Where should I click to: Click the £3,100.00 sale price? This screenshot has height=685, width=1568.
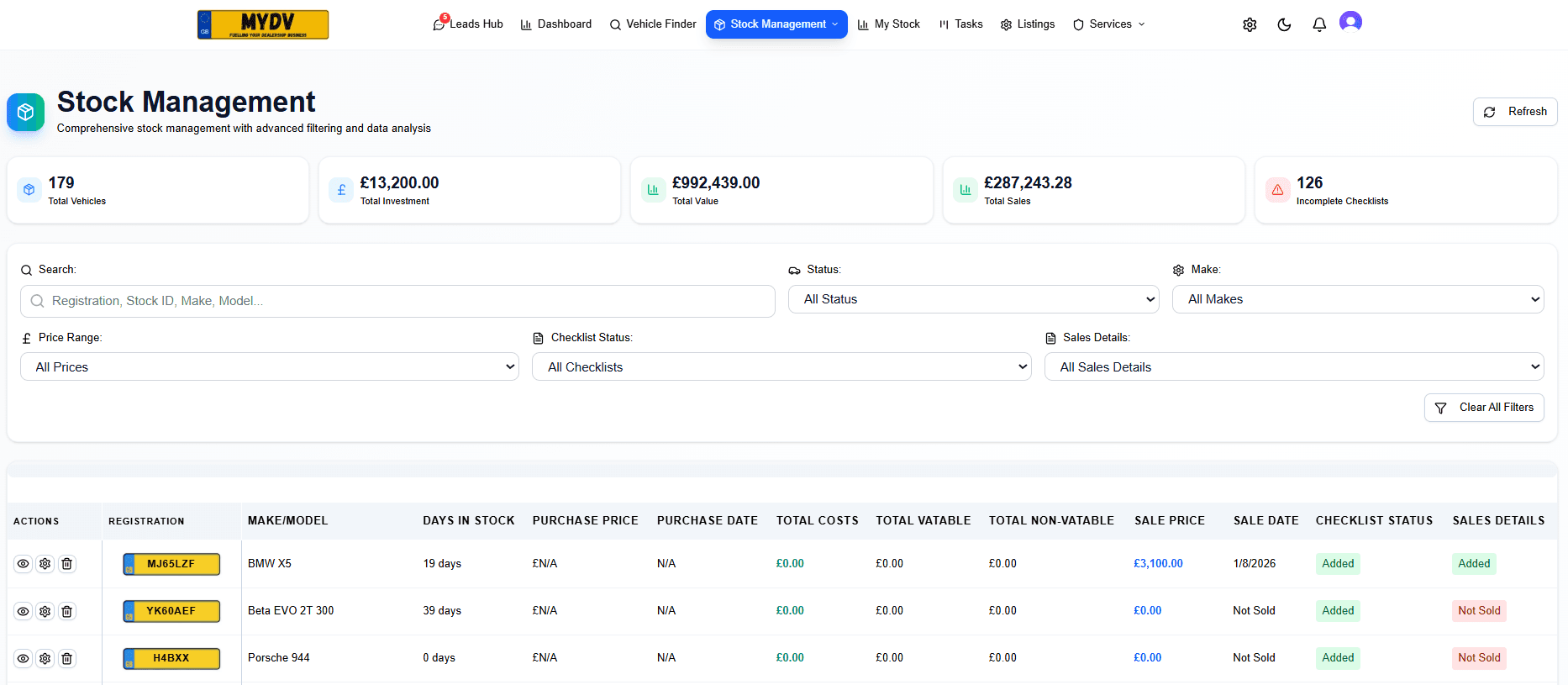point(1158,564)
